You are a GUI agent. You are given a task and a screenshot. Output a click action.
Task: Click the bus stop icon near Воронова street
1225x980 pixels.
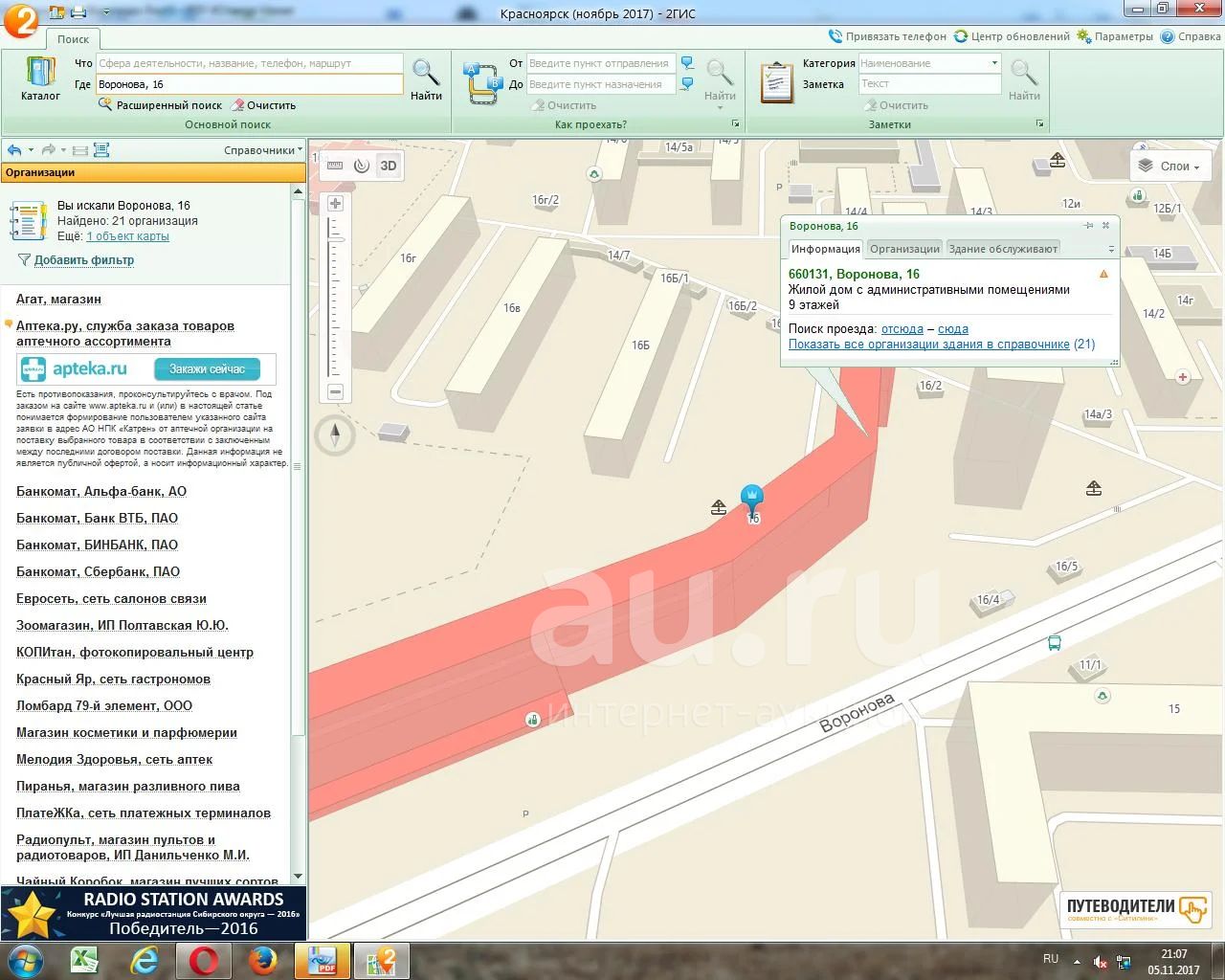tap(1055, 643)
